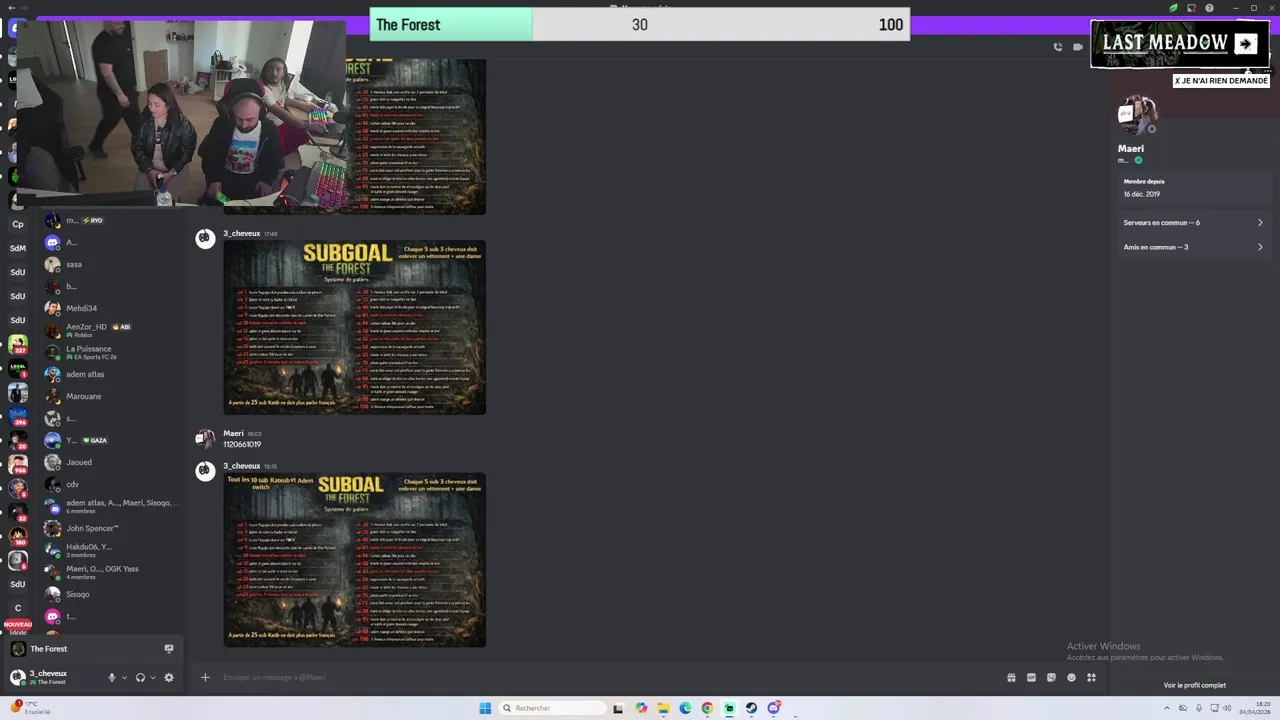Screen dimensions: 1280x720
Task: Open Discord inbox icon in title bar
Action: pos(1191,8)
